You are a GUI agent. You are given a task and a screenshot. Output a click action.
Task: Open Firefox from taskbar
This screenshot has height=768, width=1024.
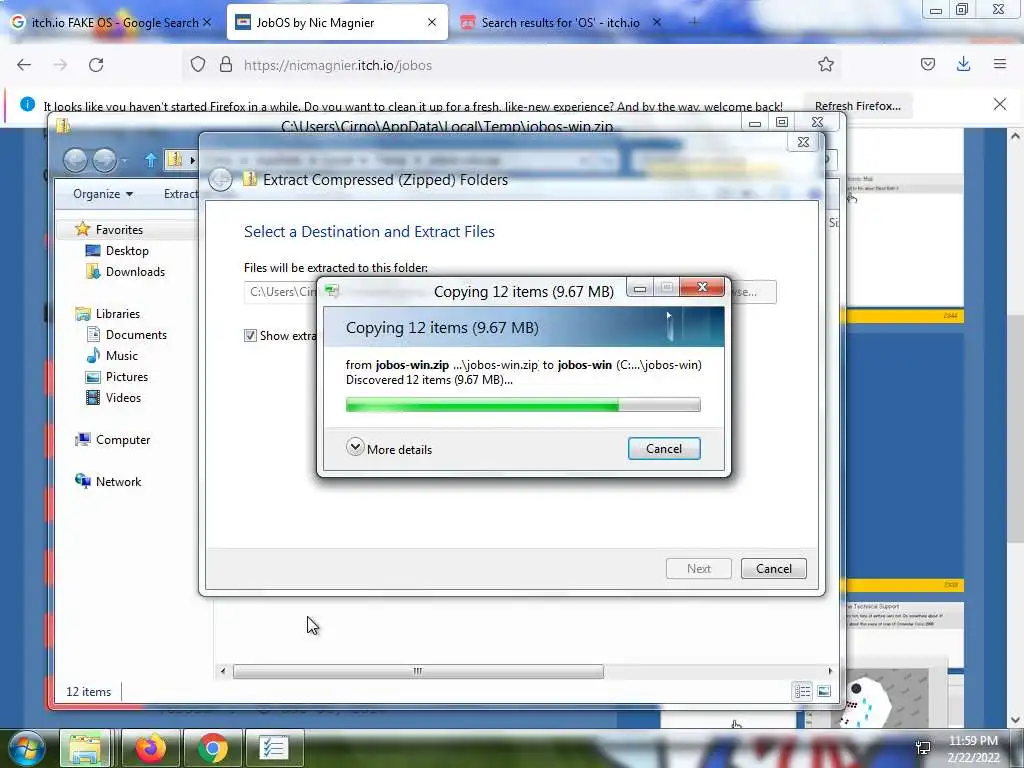[x=151, y=748]
